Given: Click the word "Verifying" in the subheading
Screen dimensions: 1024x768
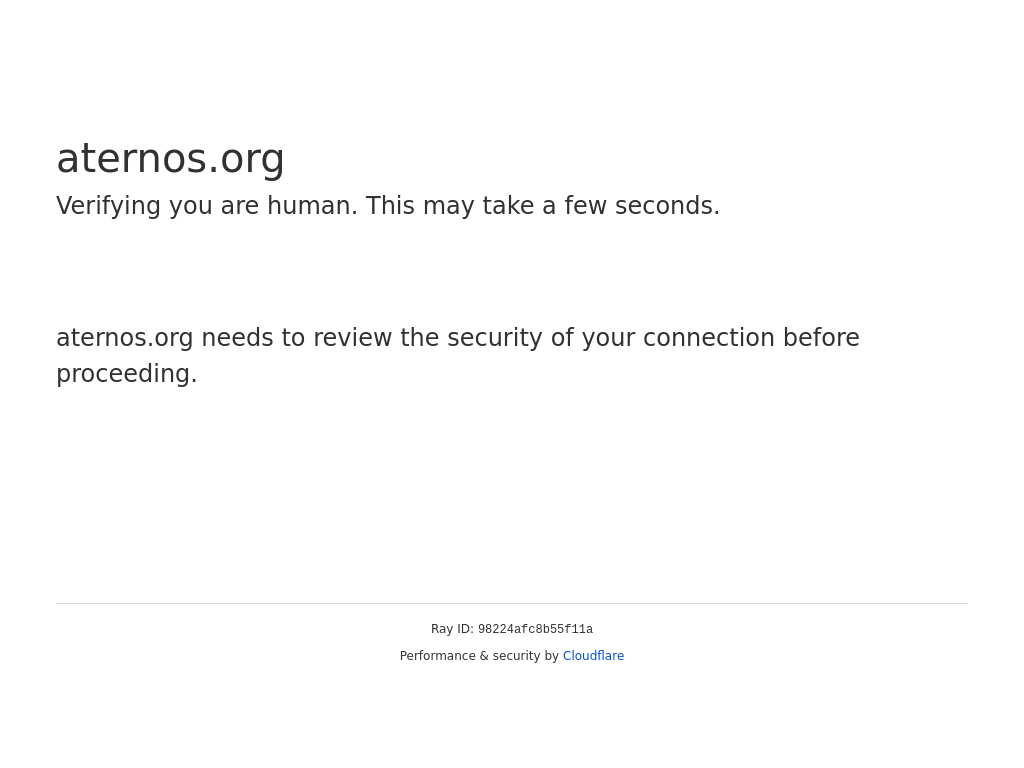Looking at the screenshot, I should pos(108,206).
